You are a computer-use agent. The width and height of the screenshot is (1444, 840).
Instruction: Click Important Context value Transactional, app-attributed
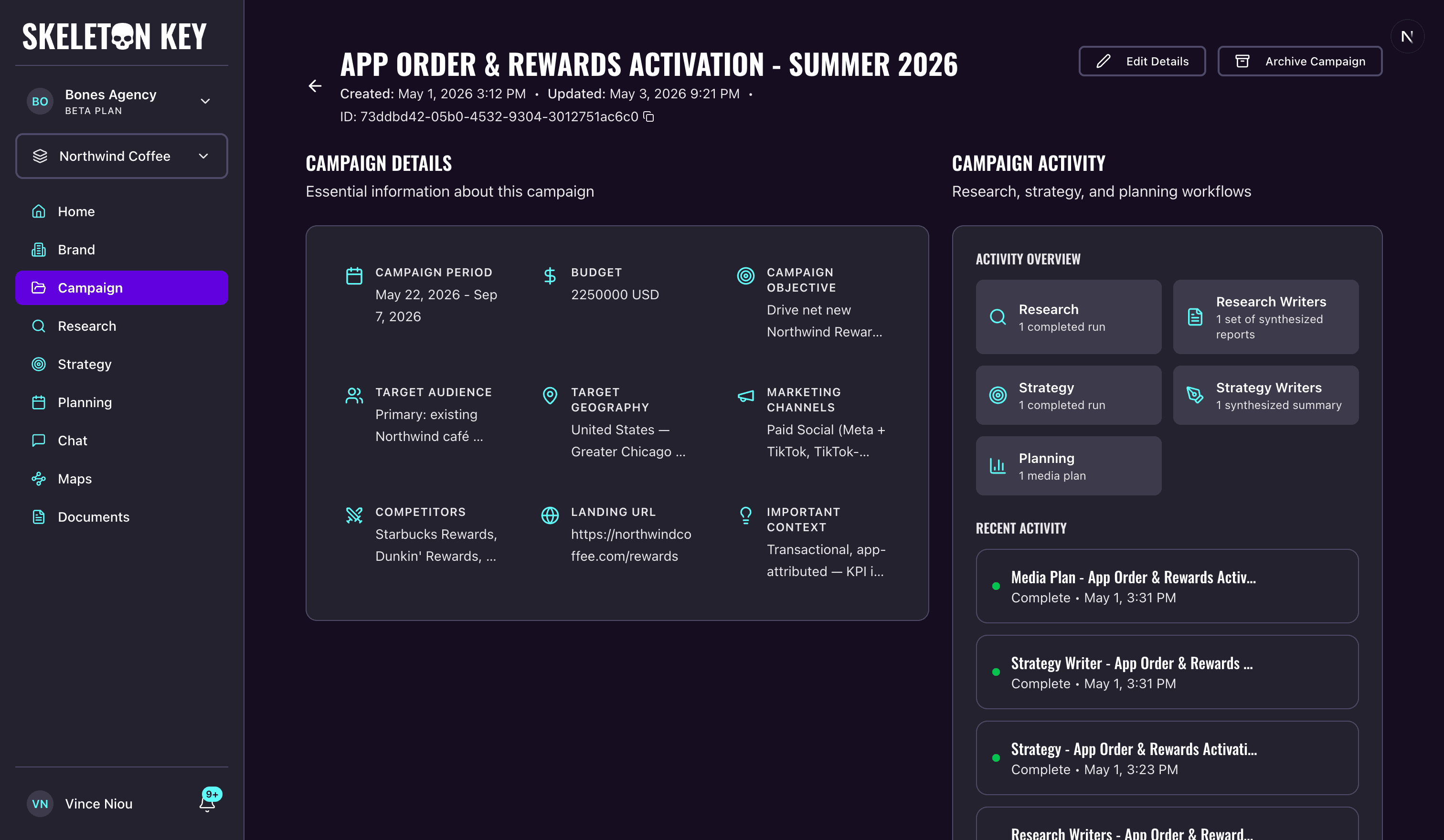click(826, 561)
